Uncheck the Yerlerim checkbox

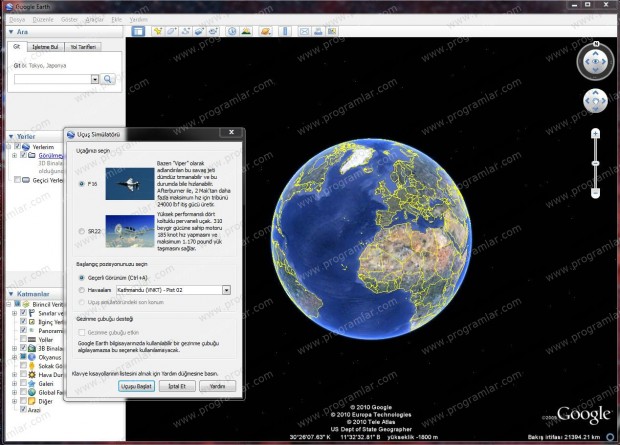pos(17,146)
